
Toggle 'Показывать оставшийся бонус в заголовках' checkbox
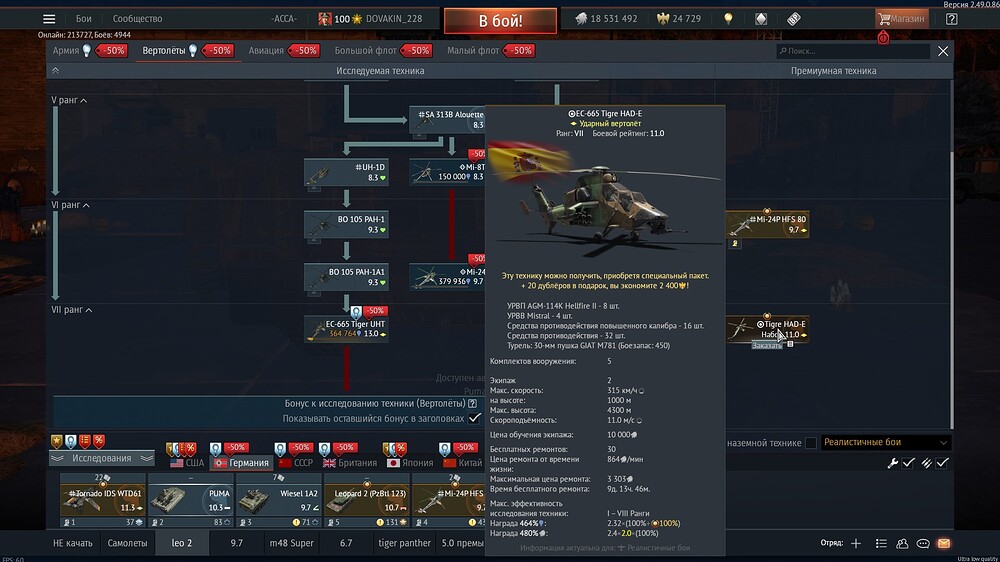click(x=475, y=418)
